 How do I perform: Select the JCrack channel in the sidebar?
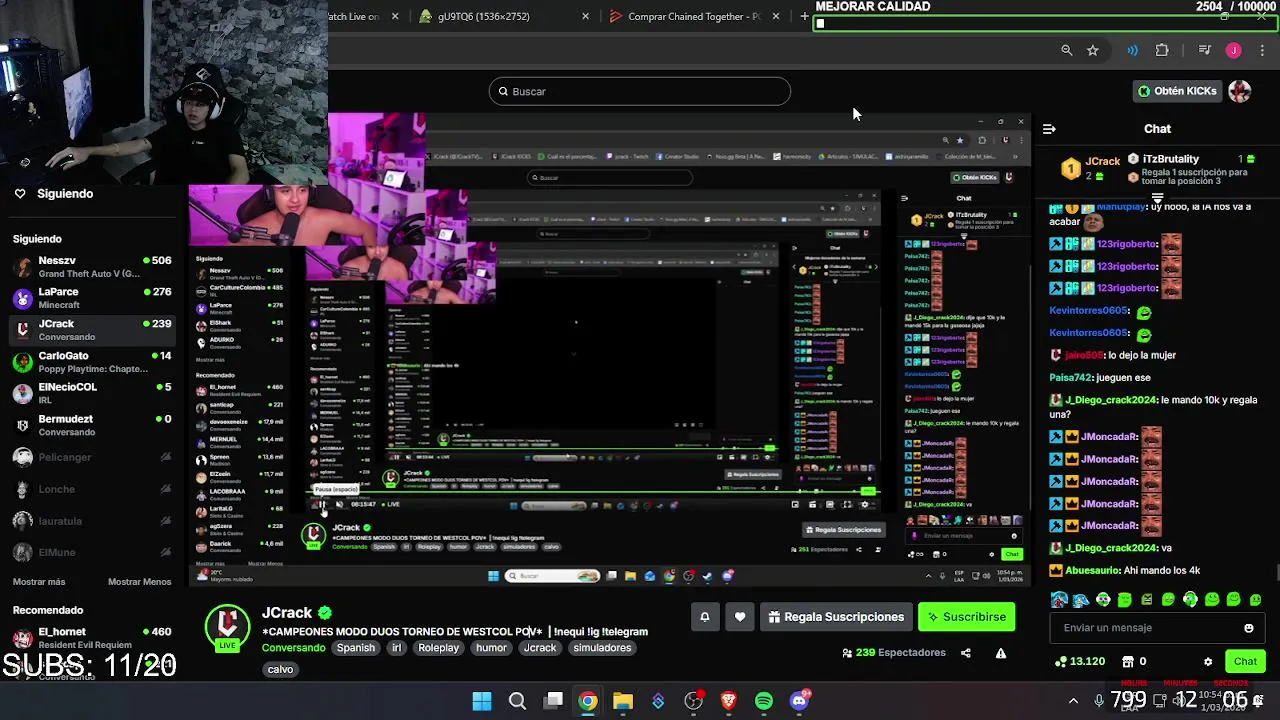click(x=92, y=330)
